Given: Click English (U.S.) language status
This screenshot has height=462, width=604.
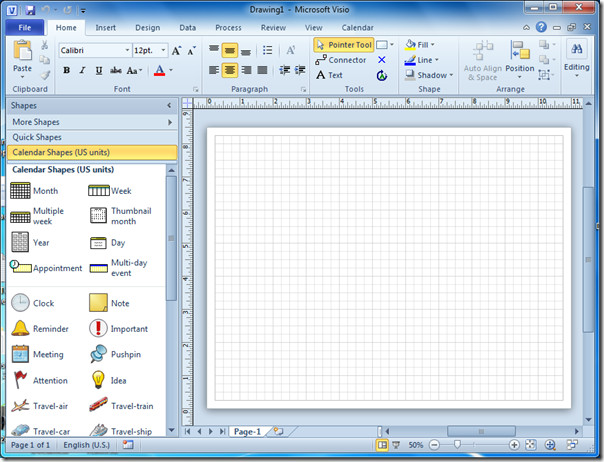Looking at the screenshot, I should pos(86,445).
